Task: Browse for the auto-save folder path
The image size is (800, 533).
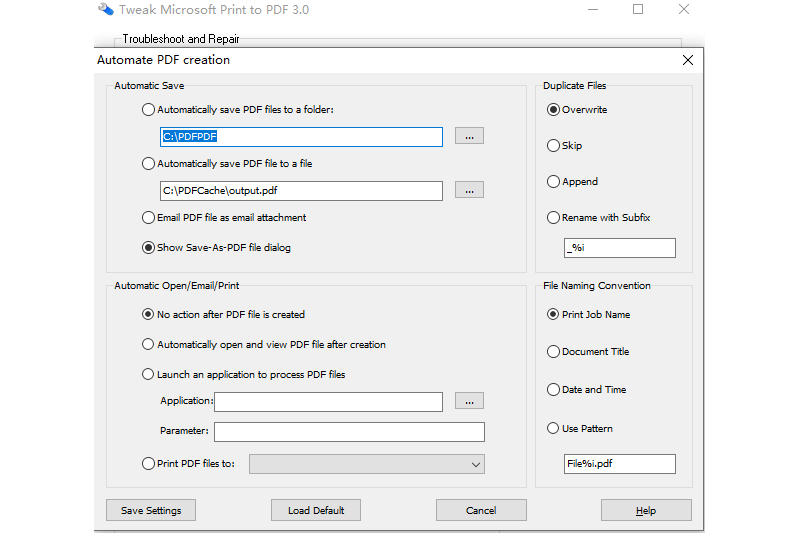Action: 469,136
